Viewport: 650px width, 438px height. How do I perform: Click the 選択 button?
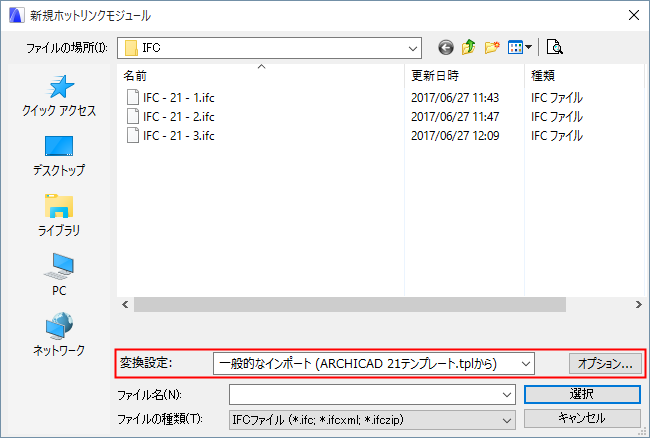click(582, 394)
